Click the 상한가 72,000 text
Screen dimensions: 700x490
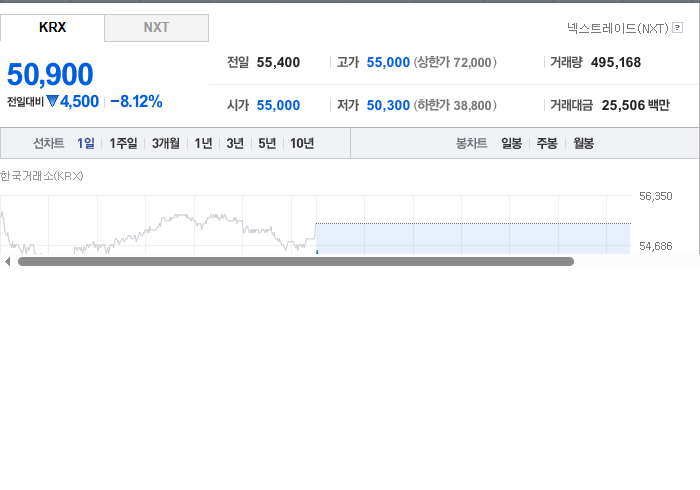point(455,62)
